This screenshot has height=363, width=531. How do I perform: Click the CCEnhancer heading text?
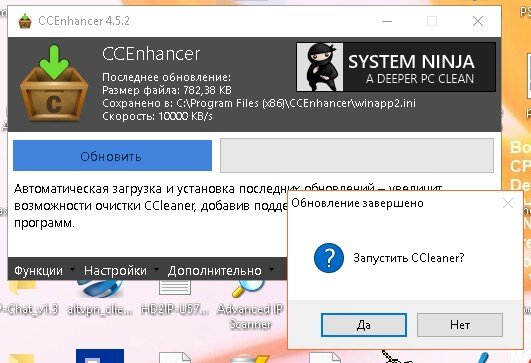(151, 54)
